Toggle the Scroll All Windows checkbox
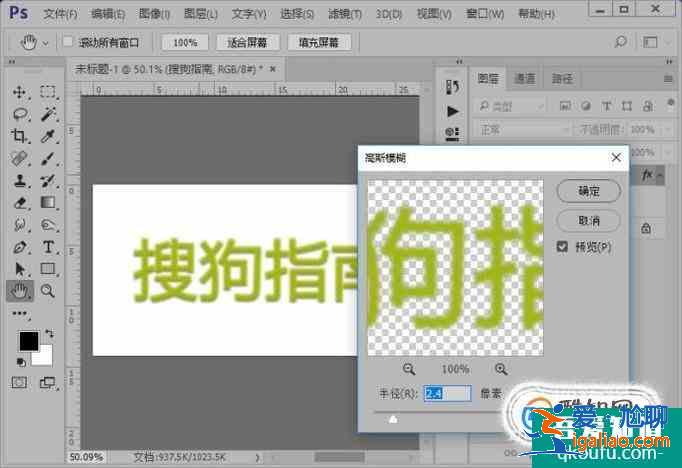Screen dimensions: 682x468 pyautogui.click(x=68, y=42)
